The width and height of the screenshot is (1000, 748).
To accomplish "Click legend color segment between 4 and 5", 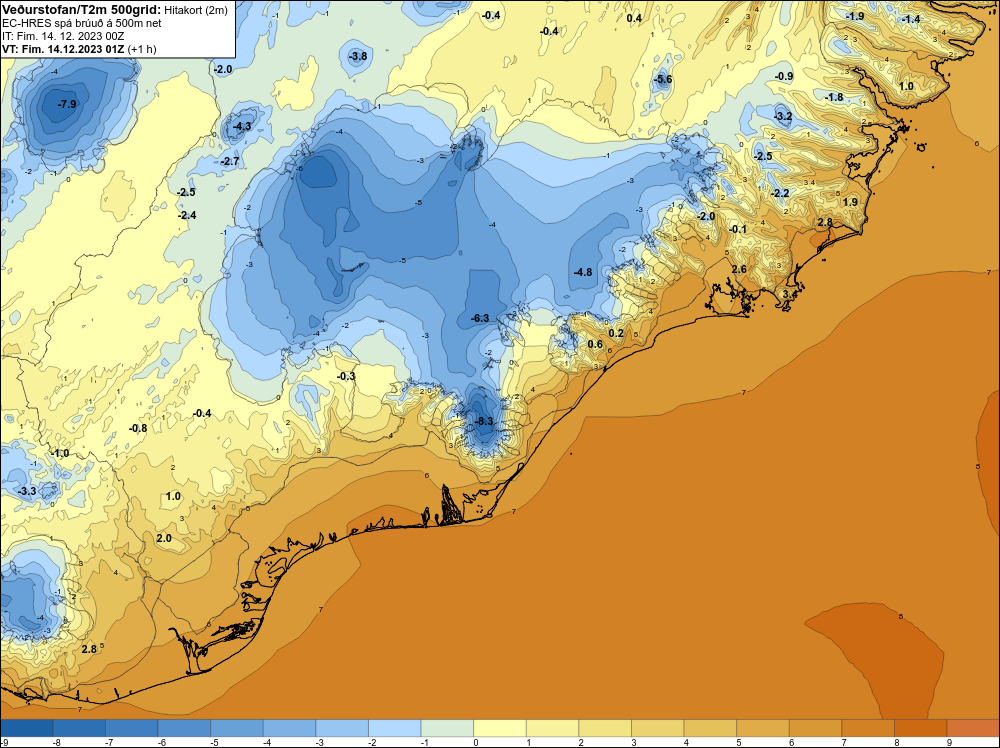I will pos(710,728).
